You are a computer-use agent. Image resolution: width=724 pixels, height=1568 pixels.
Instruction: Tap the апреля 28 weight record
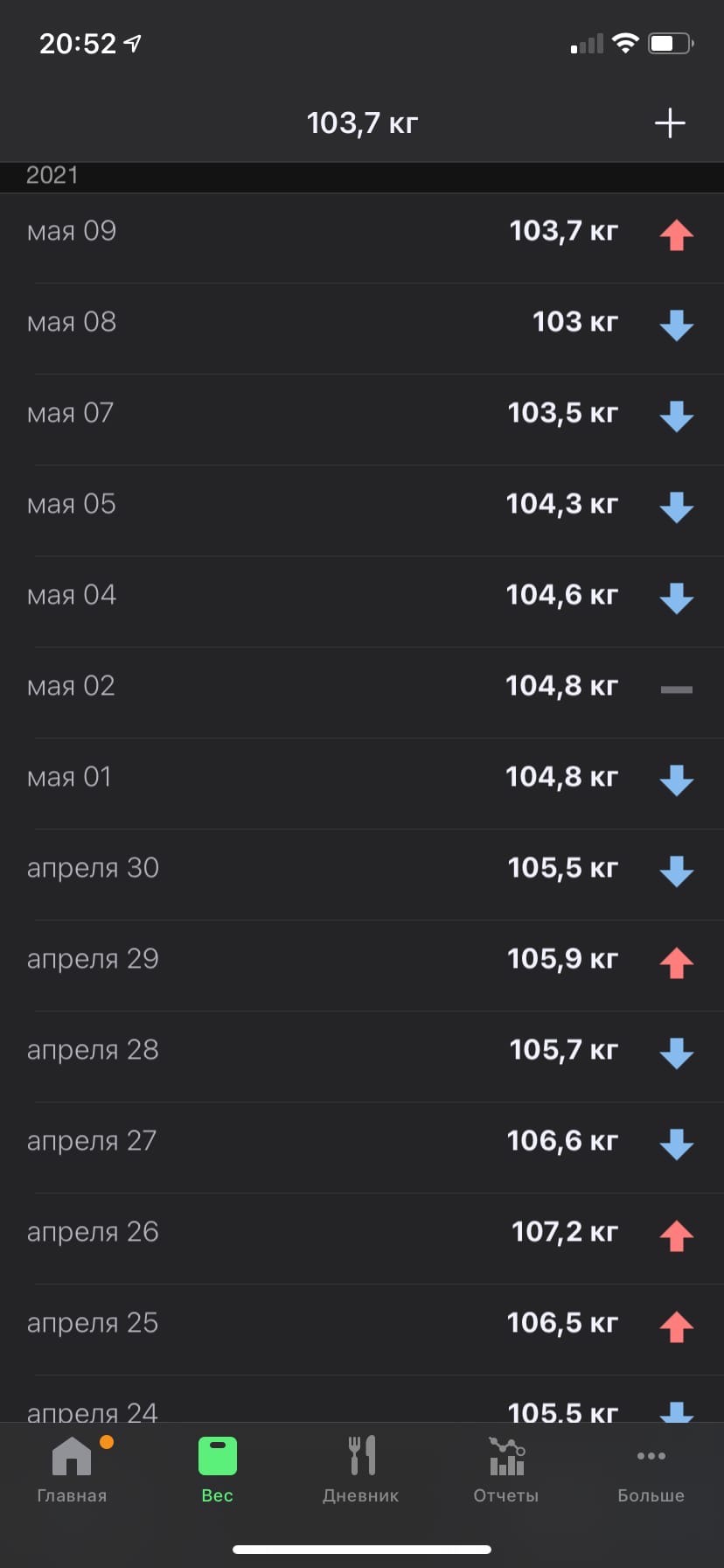pos(362,1050)
